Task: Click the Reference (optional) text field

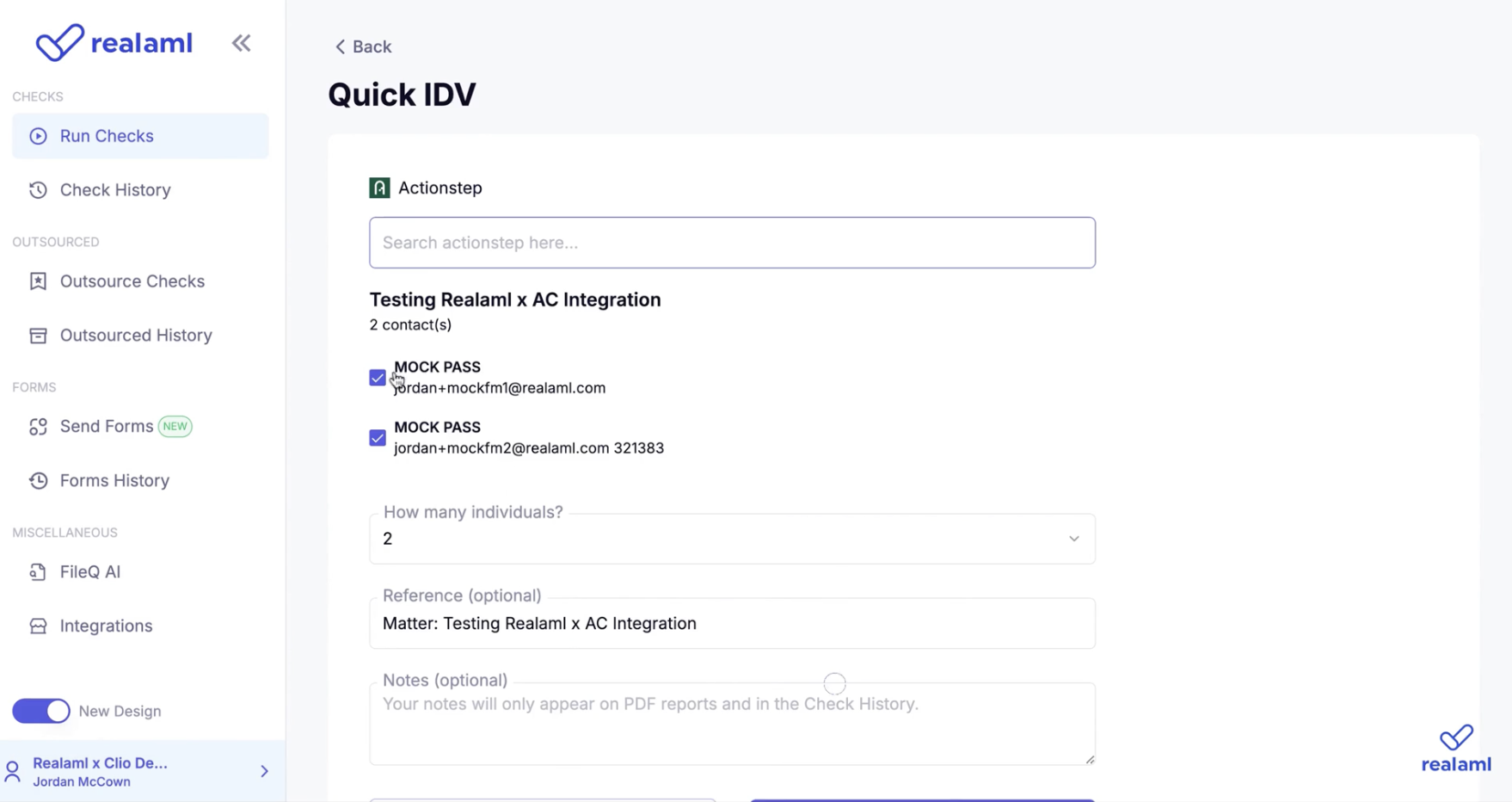Action: [x=732, y=624]
